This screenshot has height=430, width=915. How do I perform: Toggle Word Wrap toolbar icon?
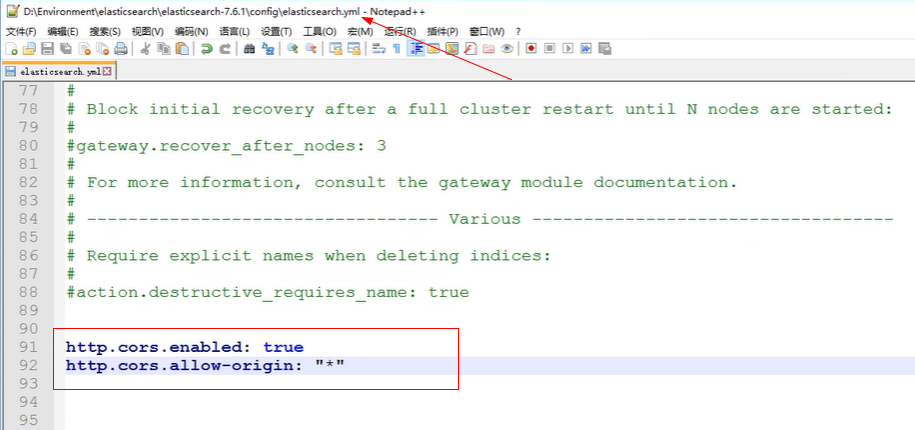[x=379, y=49]
